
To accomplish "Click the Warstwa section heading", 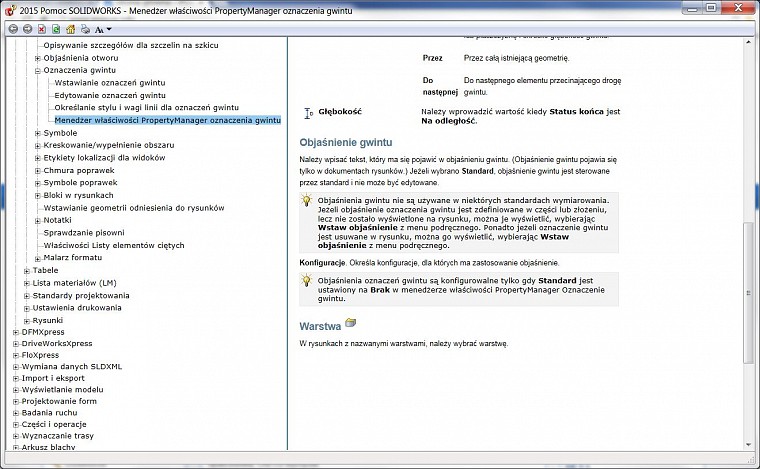I will 320,327.
